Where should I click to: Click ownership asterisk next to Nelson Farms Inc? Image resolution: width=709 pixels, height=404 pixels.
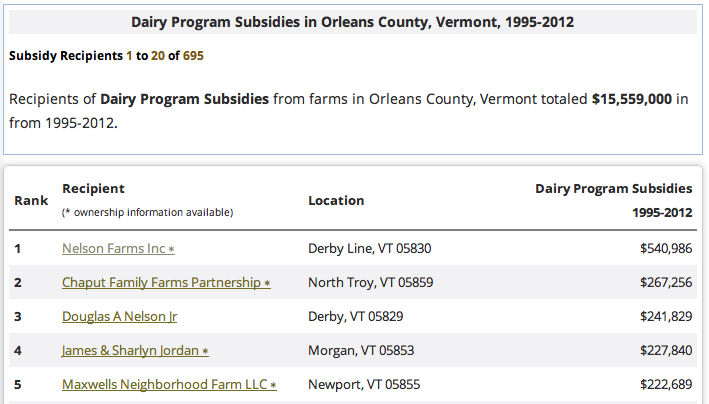pos(171,249)
